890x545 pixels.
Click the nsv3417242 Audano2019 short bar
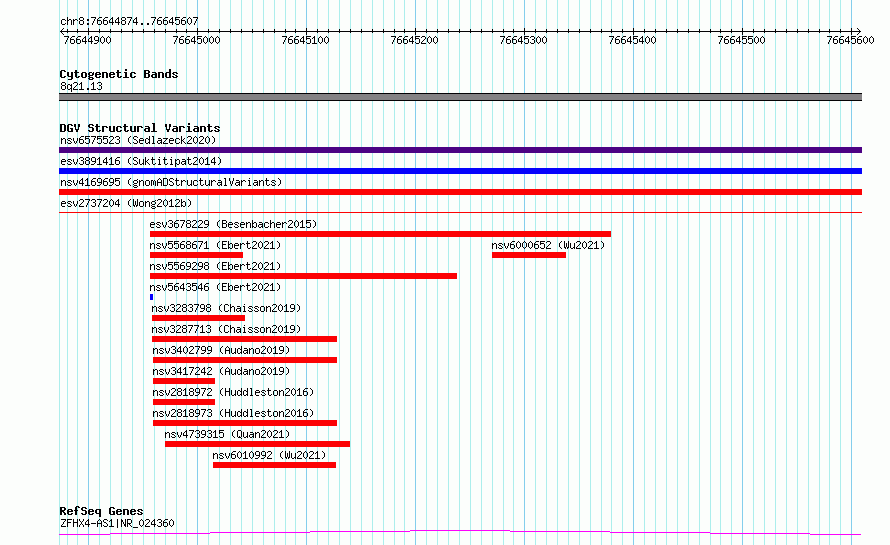[184, 381]
